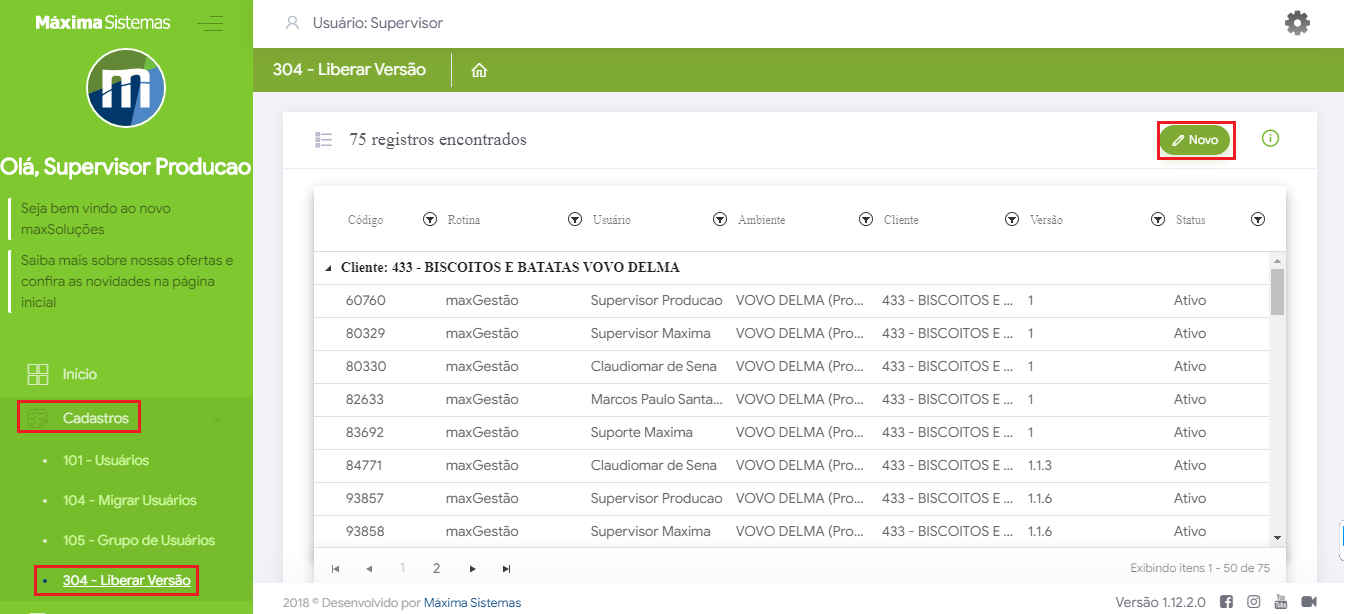Viewport: 1356px width, 614px height.
Task: Click the list icon beside records count
Action: [x=323, y=140]
